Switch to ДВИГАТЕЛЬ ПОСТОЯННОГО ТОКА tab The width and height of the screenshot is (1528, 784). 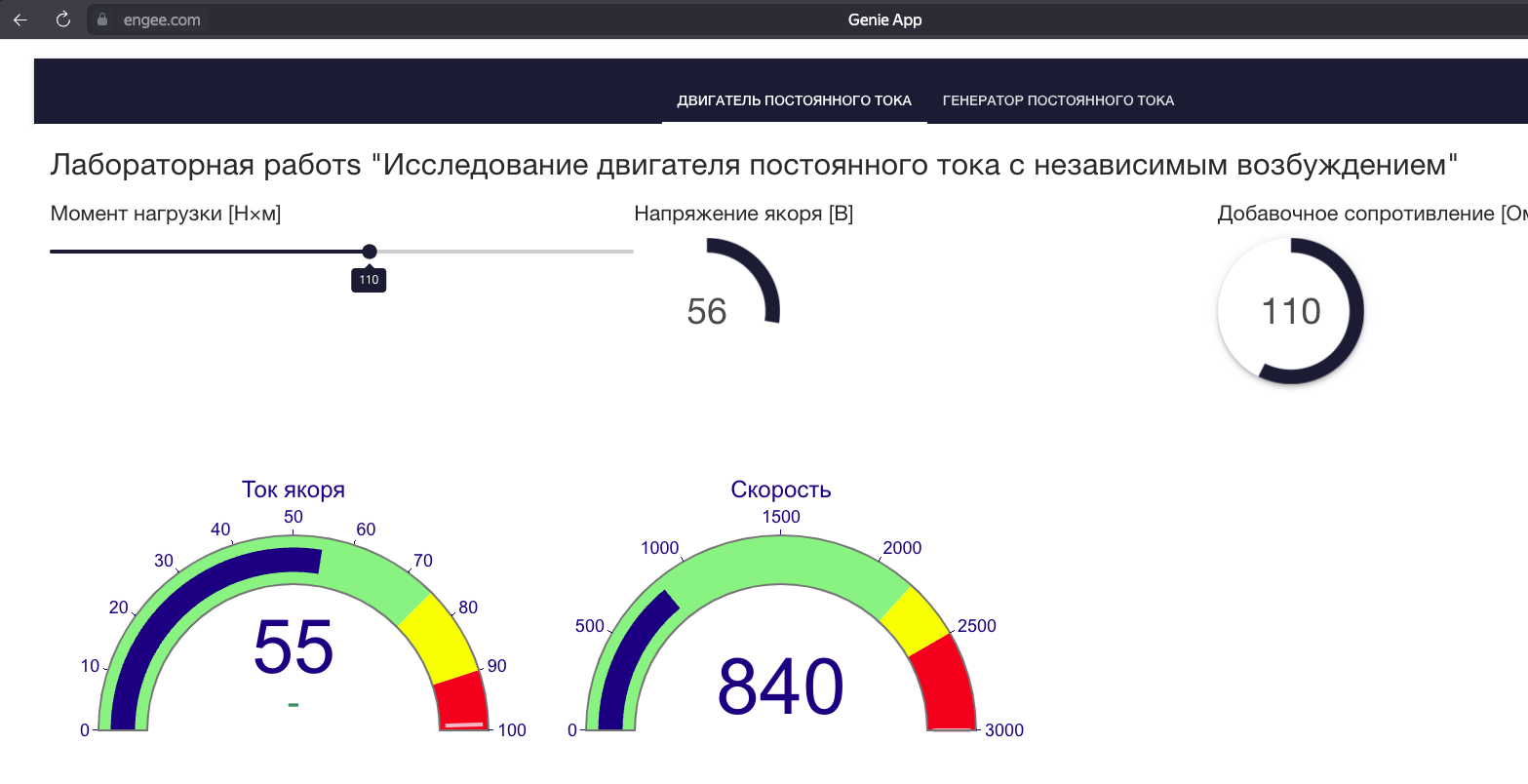pyautogui.click(x=794, y=100)
